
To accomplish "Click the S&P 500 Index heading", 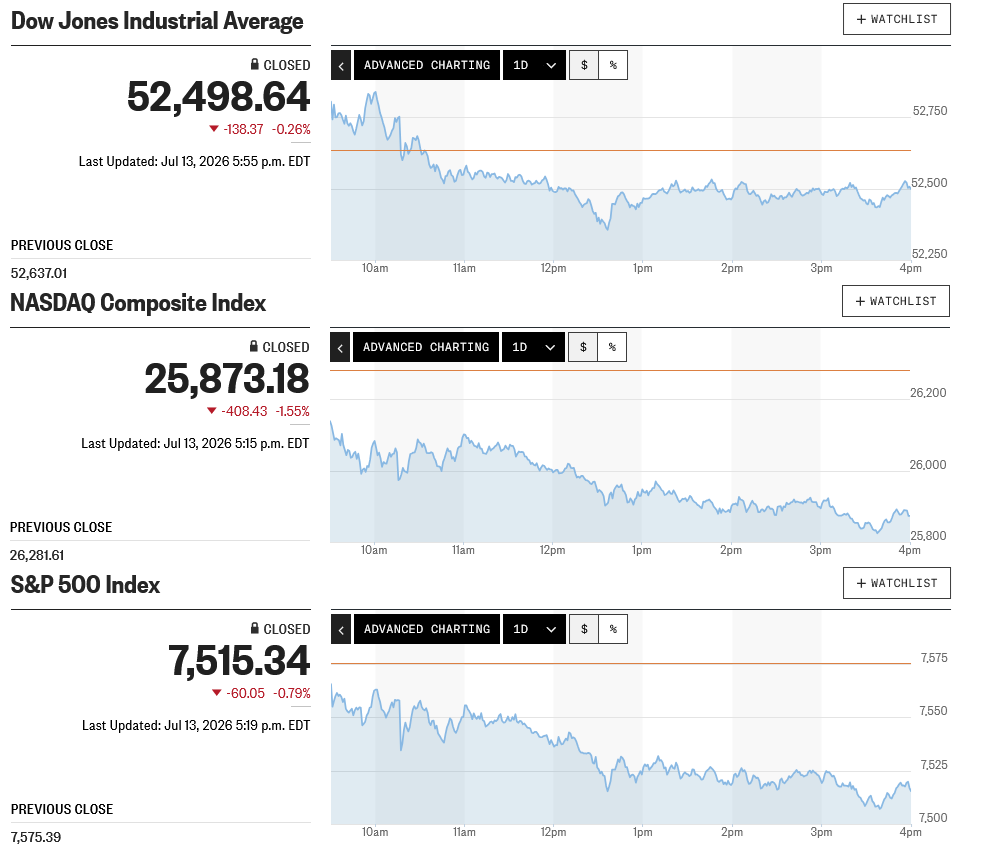I will click(x=86, y=585).
